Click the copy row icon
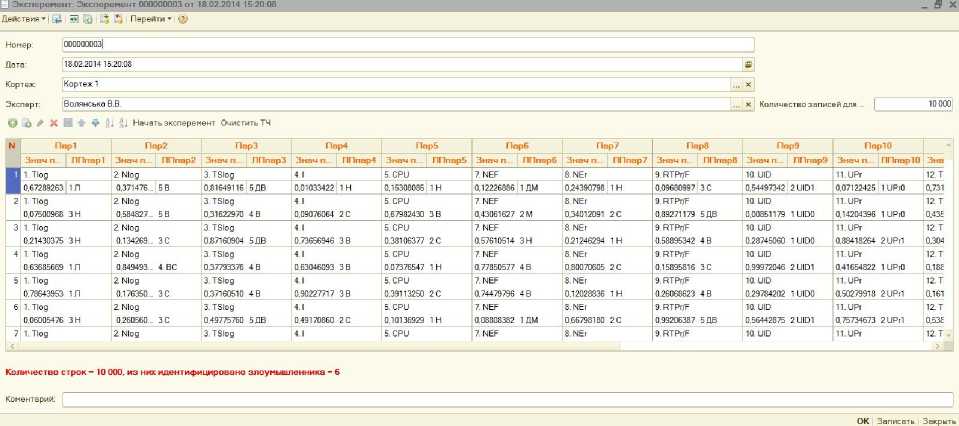Viewport: 959px width, 426px height. click(x=26, y=123)
